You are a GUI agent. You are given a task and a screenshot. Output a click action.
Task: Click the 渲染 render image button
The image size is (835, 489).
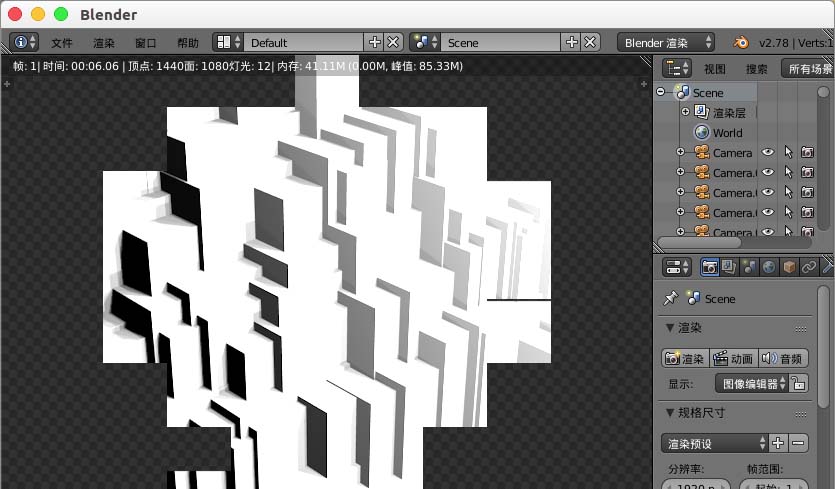(684, 358)
